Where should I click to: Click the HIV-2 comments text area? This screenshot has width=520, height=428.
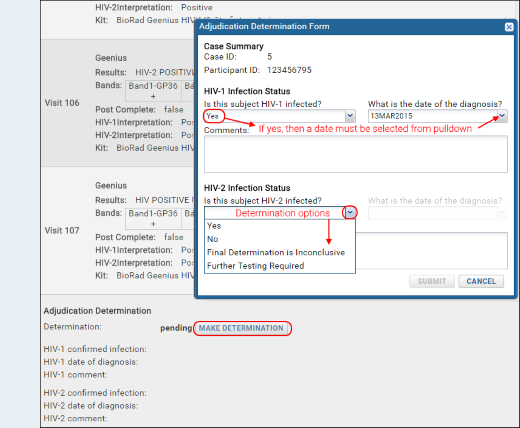(x=432, y=251)
